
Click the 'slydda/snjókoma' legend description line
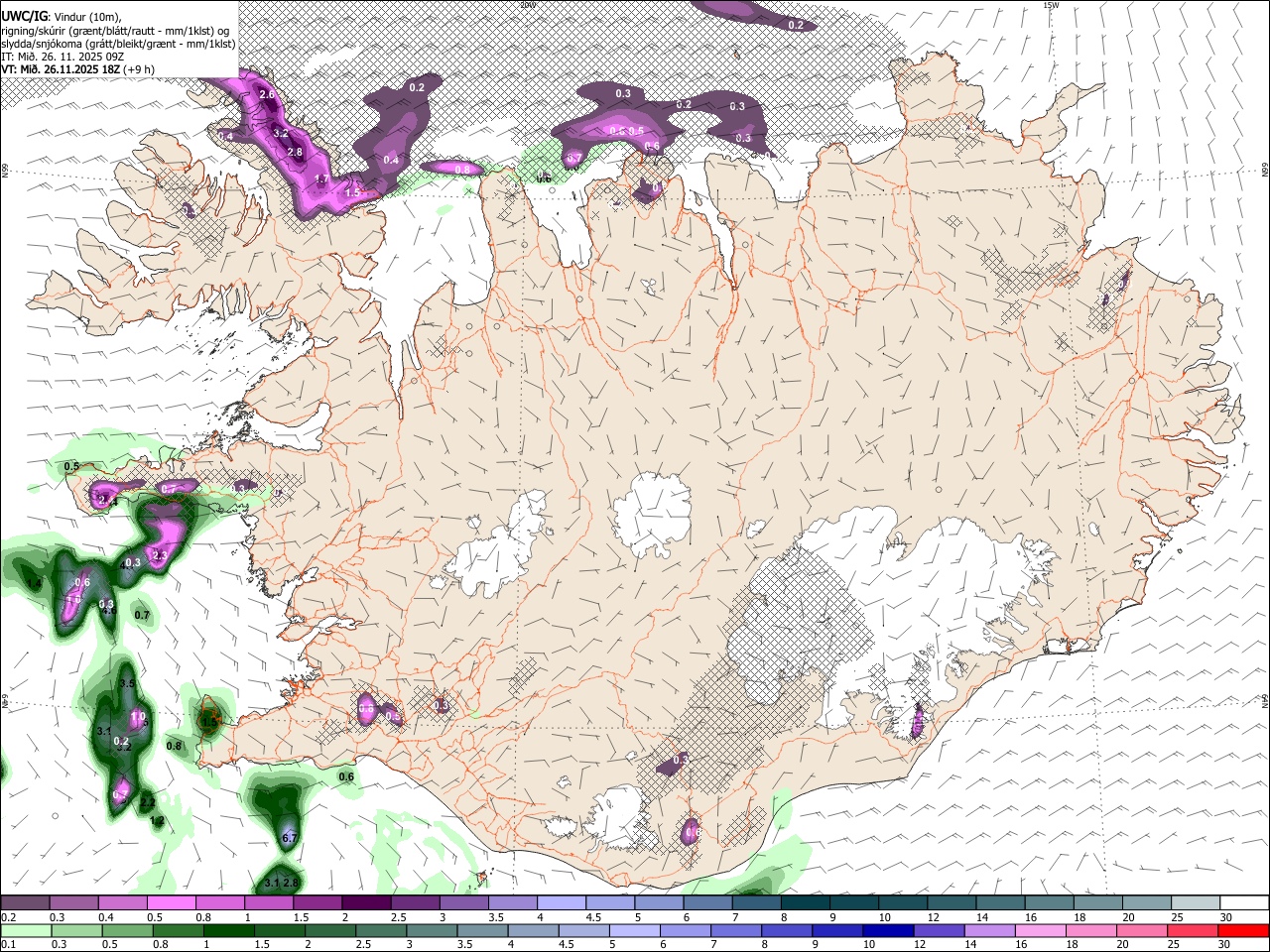118,44
